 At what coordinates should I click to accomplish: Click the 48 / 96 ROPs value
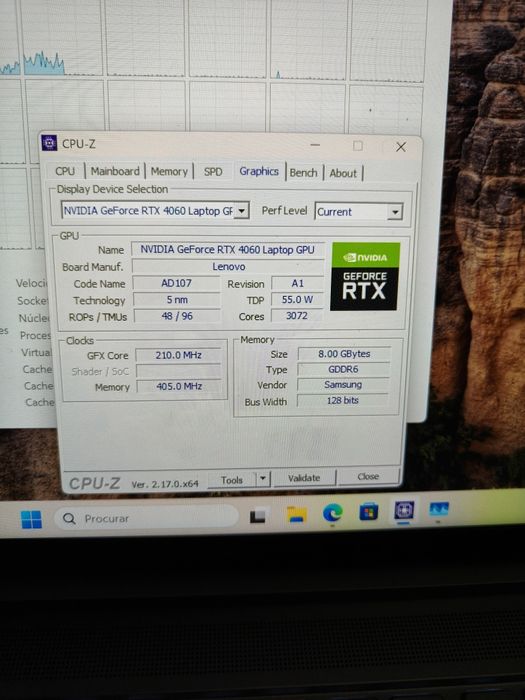click(x=177, y=316)
